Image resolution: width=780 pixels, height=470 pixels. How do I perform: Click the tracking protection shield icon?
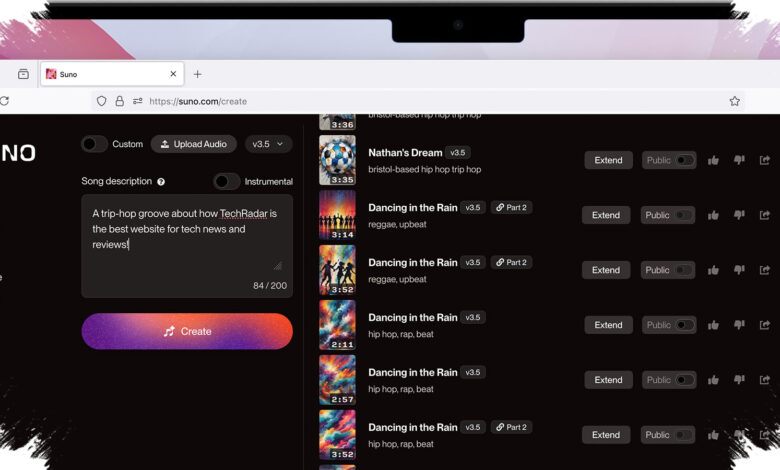[101, 101]
